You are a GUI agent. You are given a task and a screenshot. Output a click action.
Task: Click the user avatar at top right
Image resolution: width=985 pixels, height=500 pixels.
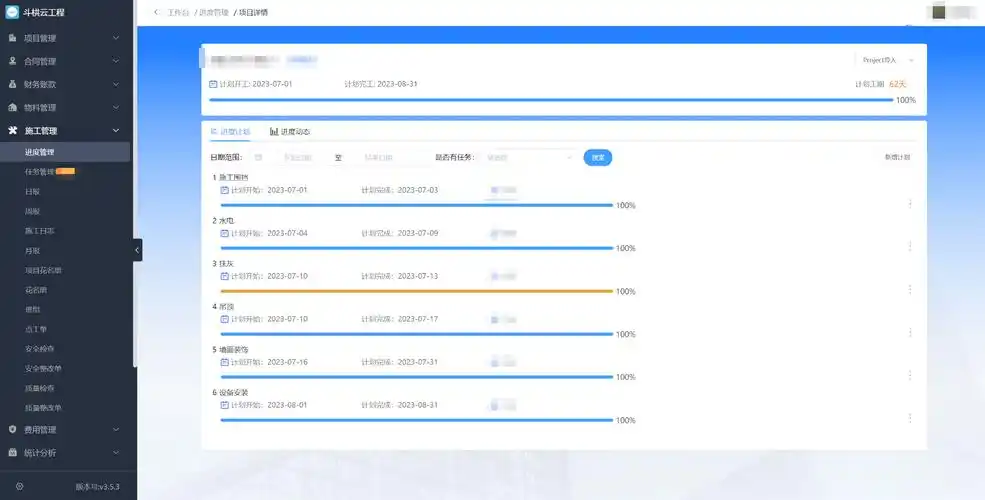pos(939,12)
